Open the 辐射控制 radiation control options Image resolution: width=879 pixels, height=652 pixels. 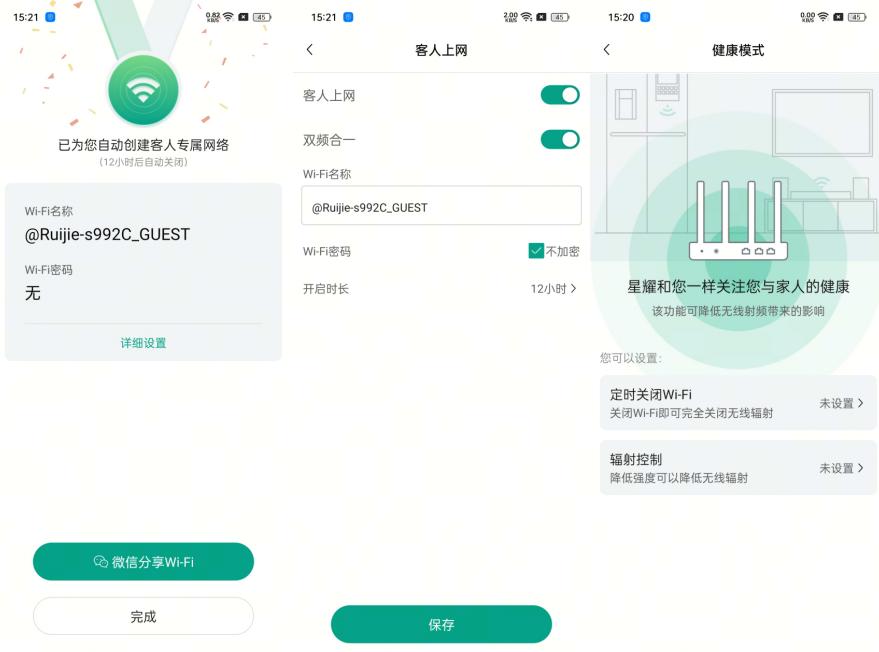[737, 467]
